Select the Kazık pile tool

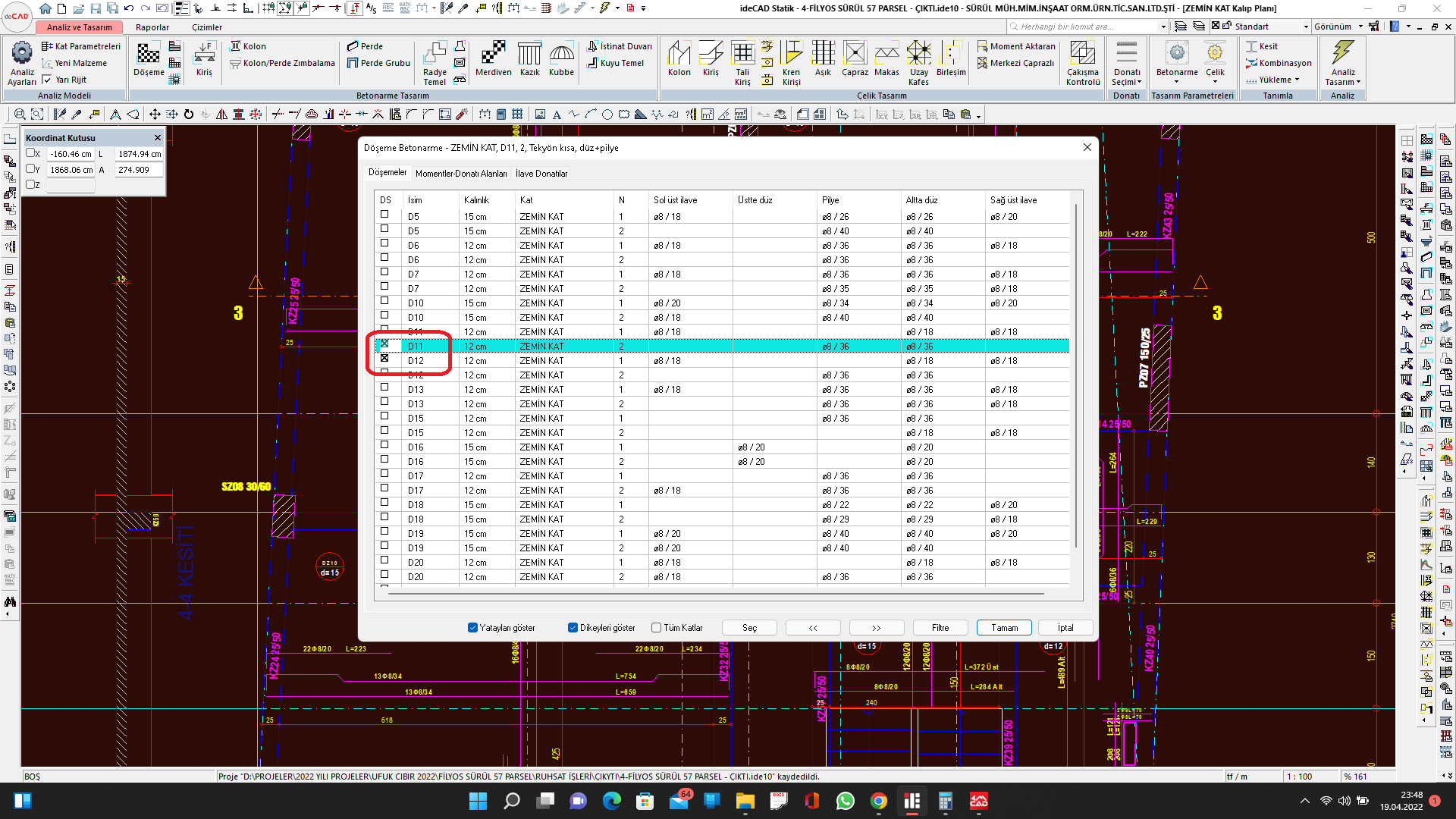pyautogui.click(x=529, y=59)
